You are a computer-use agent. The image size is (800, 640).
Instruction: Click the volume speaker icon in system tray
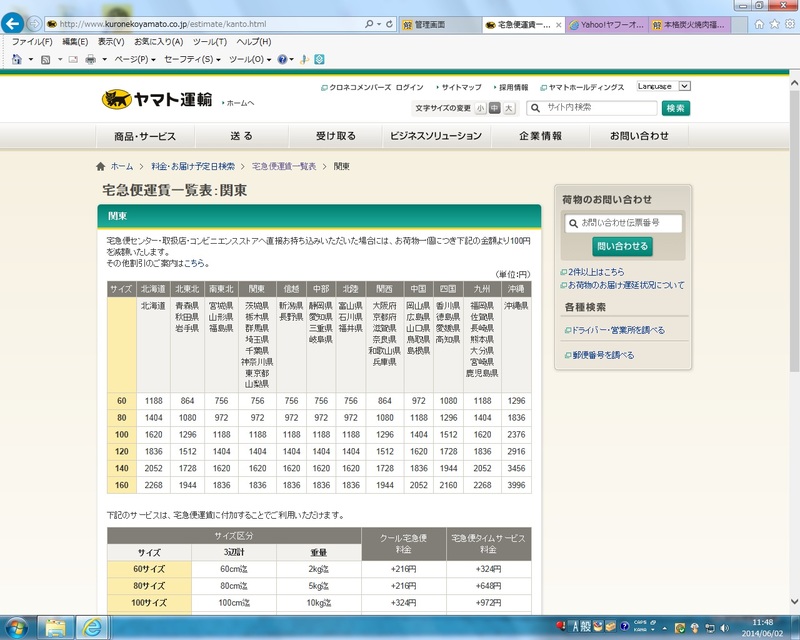[x=724, y=628]
